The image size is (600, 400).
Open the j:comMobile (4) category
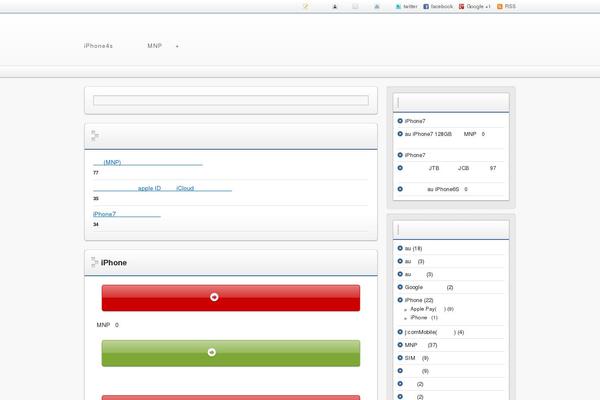[x=434, y=332]
